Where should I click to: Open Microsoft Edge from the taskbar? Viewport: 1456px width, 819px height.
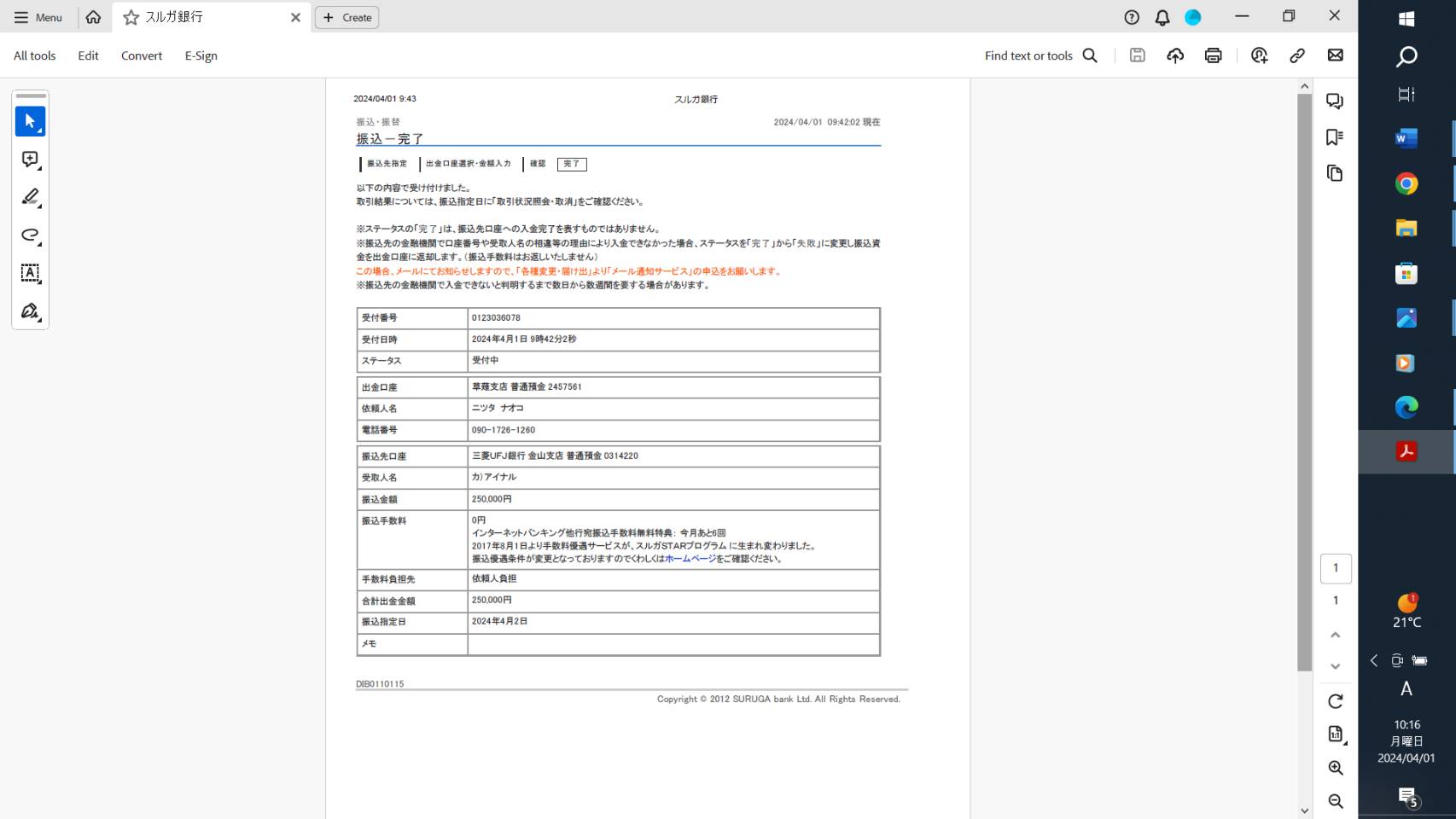pos(1406,408)
